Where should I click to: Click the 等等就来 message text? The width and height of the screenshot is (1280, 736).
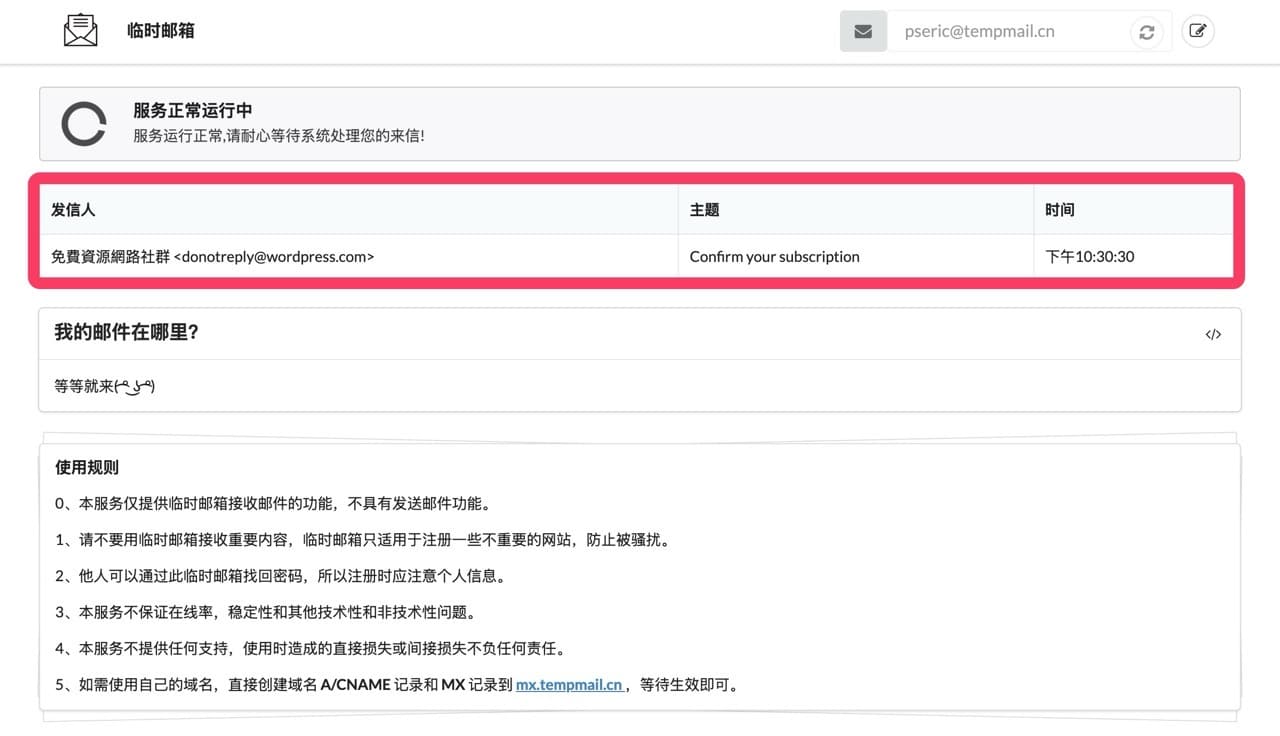[x=105, y=386]
